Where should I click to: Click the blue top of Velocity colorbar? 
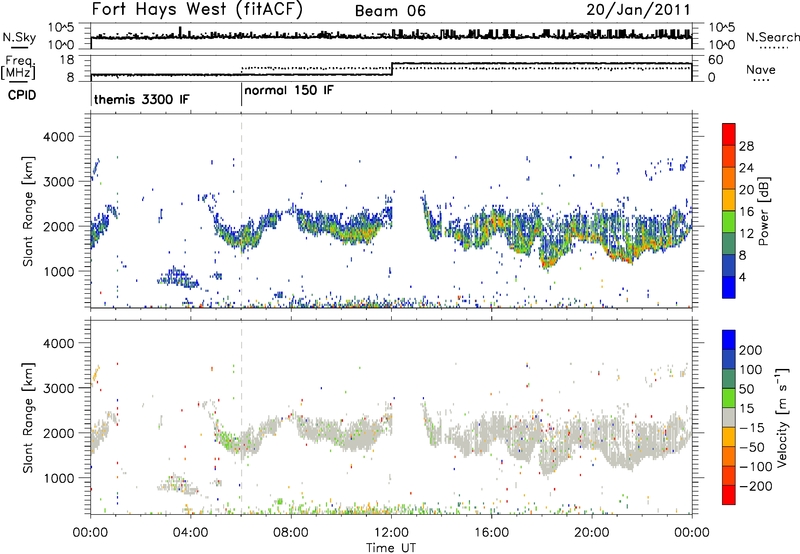click(729, 340)
